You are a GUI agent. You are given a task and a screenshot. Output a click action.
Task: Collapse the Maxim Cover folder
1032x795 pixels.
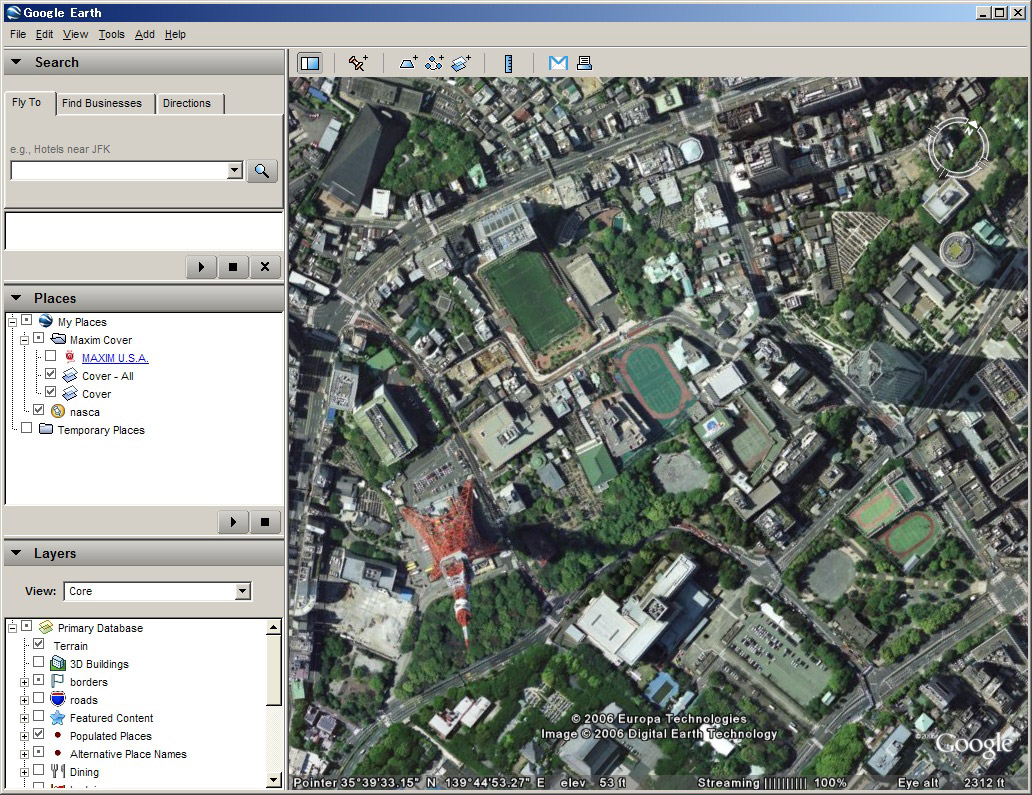(23, 340)
